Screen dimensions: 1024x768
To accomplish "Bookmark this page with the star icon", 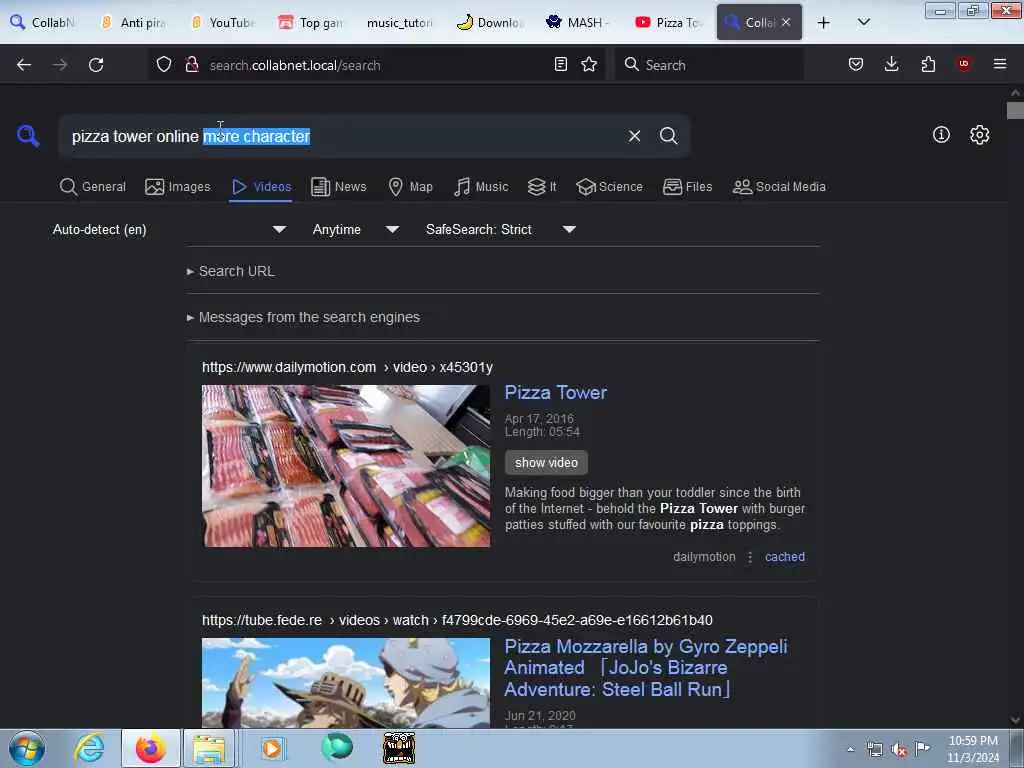I will (x=589, y=65).
